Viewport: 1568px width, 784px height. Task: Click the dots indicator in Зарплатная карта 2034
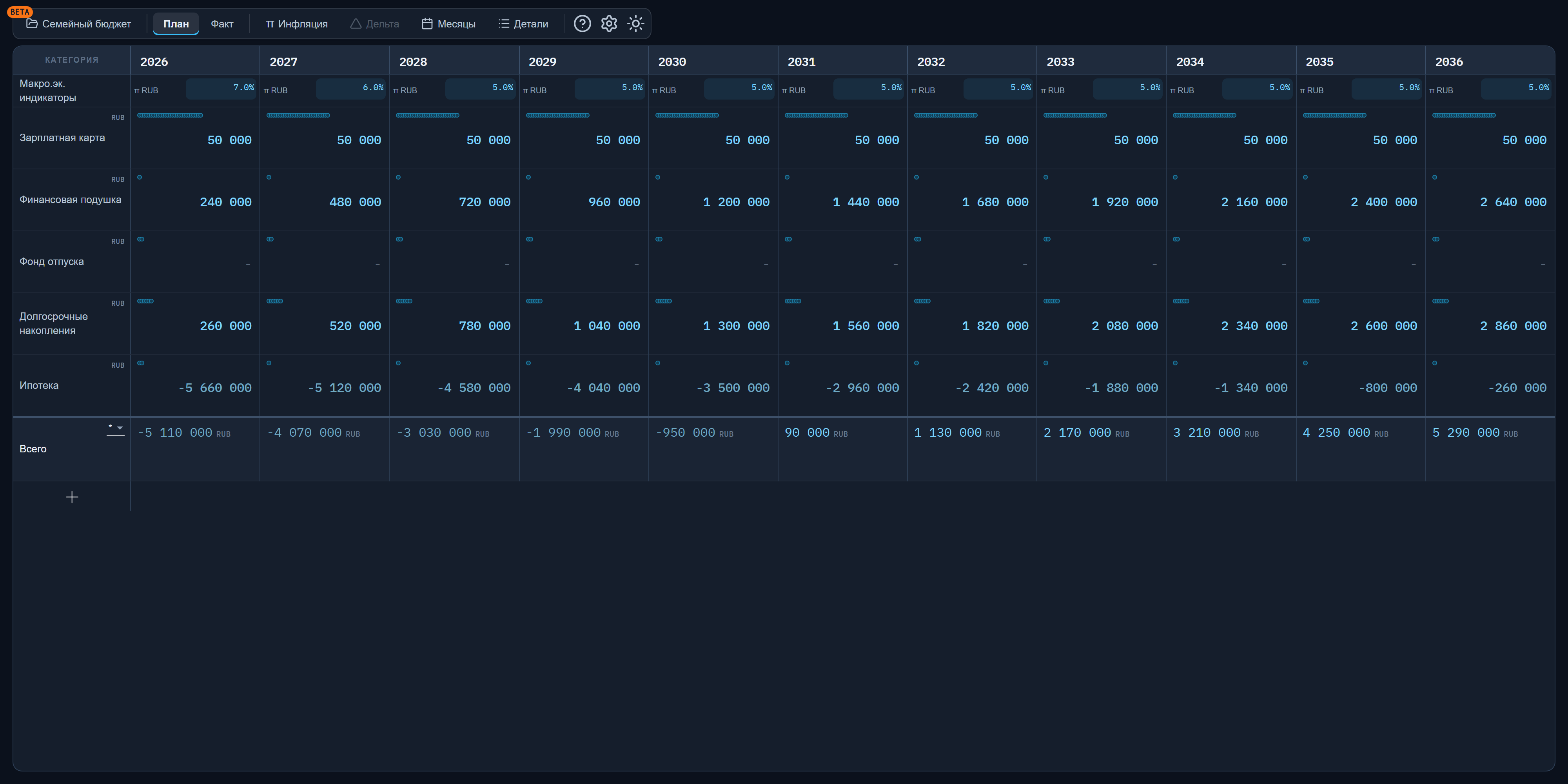(x=1204, y=115)
